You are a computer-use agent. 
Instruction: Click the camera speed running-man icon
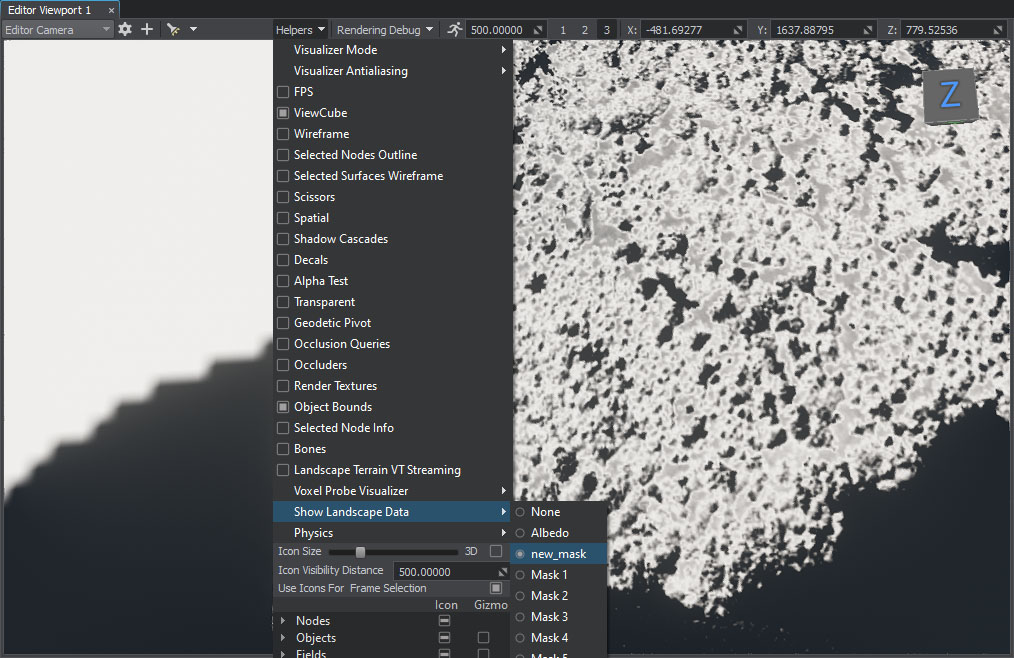(455, 30)
